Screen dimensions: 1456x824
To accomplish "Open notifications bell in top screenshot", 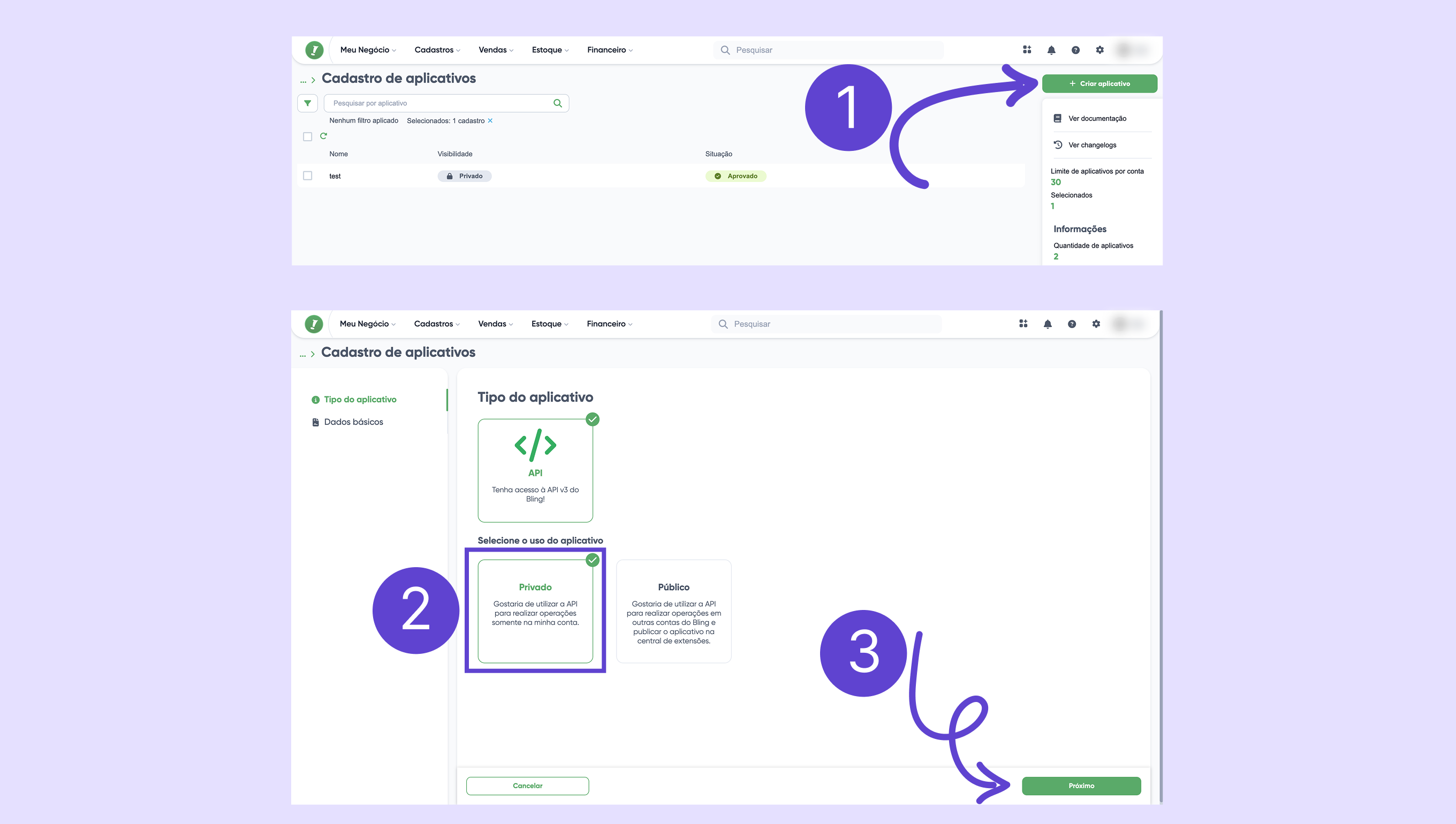I will pyautogui.click(x=1051, y=50).
